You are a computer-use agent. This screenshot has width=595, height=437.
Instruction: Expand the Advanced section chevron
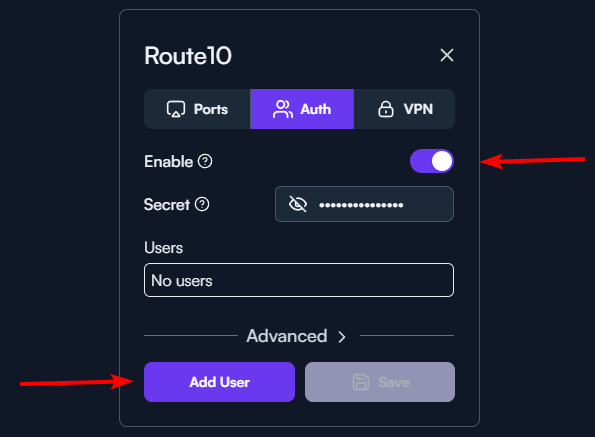point(342,336)
